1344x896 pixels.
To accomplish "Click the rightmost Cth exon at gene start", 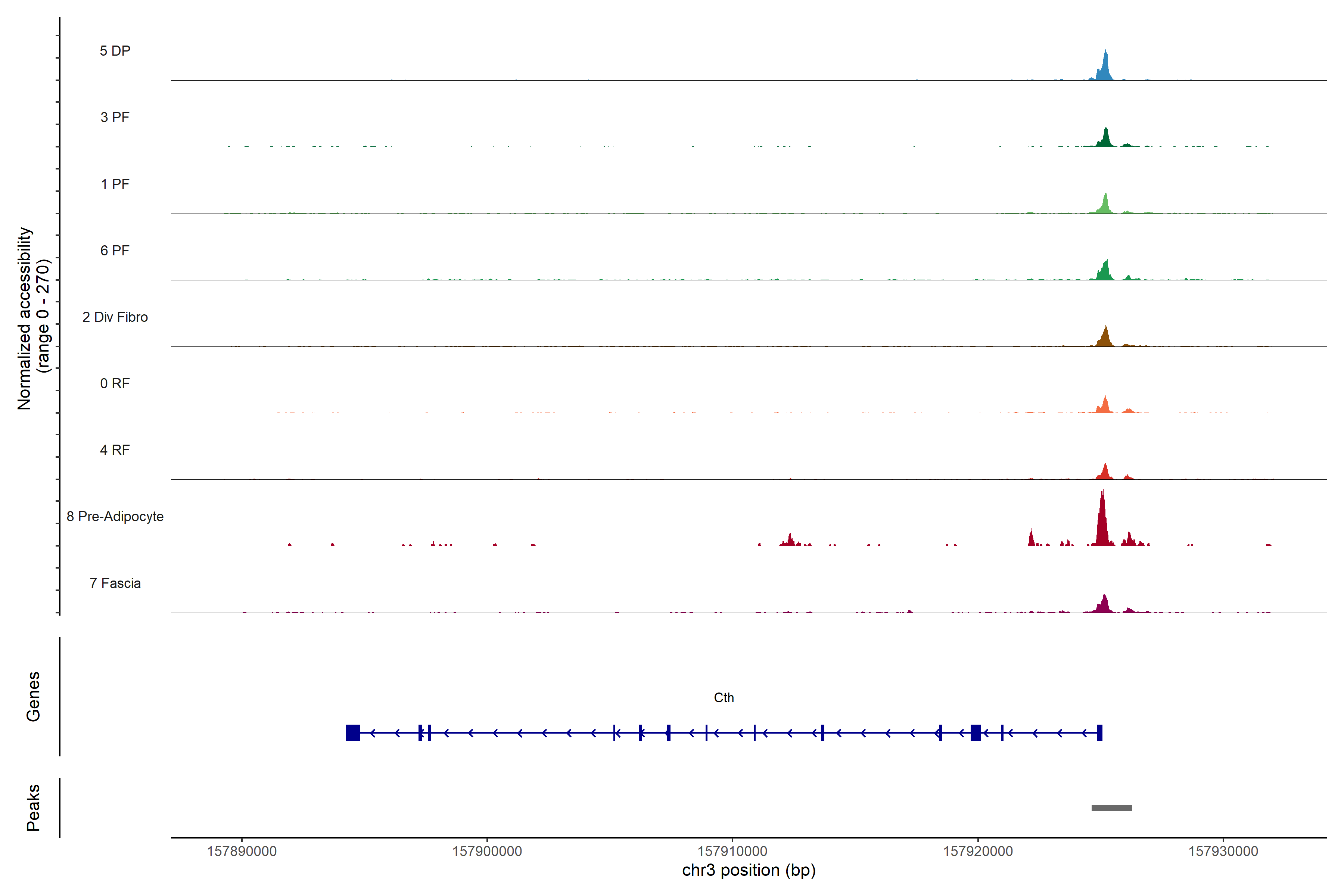I will tap(1099, 732).
